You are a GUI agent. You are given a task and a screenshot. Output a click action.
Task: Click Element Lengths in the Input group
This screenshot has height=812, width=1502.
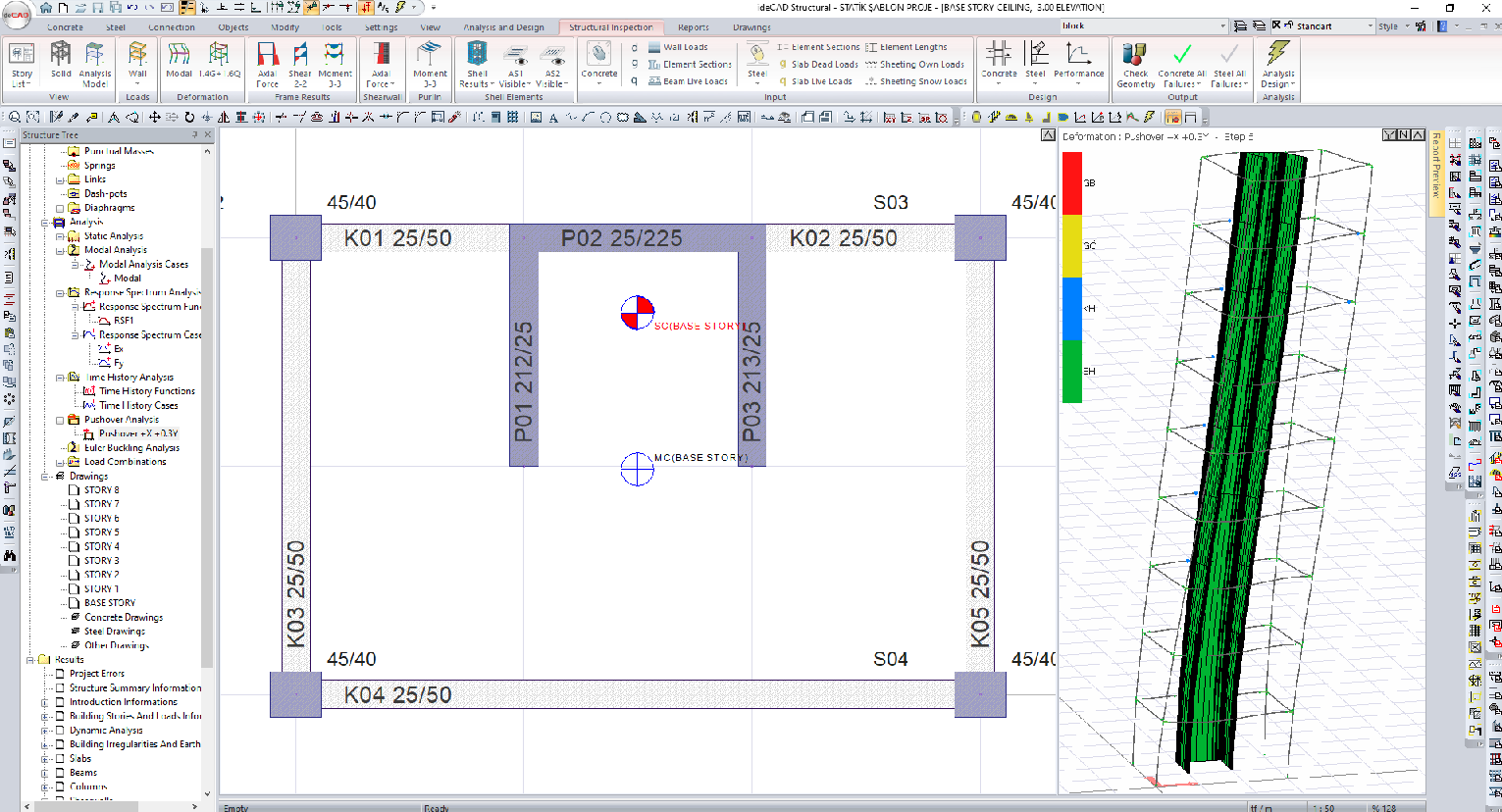point(912,46)
